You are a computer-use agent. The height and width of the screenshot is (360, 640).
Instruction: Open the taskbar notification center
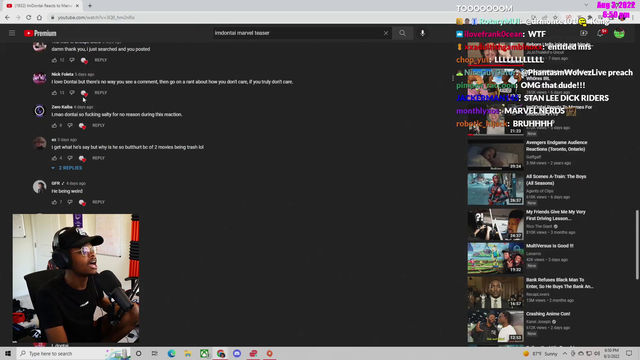click(x=629, y=353)
